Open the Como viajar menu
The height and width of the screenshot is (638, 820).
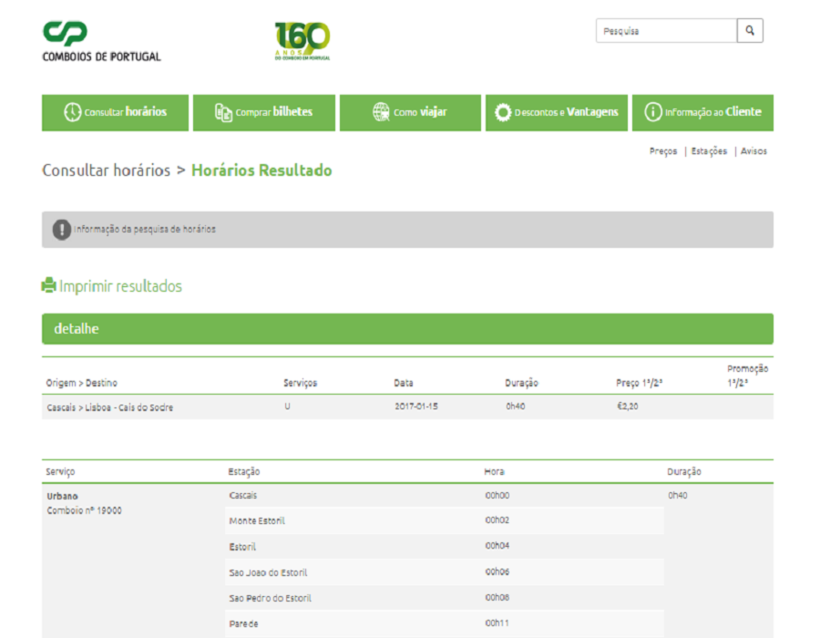coord(407,112)
